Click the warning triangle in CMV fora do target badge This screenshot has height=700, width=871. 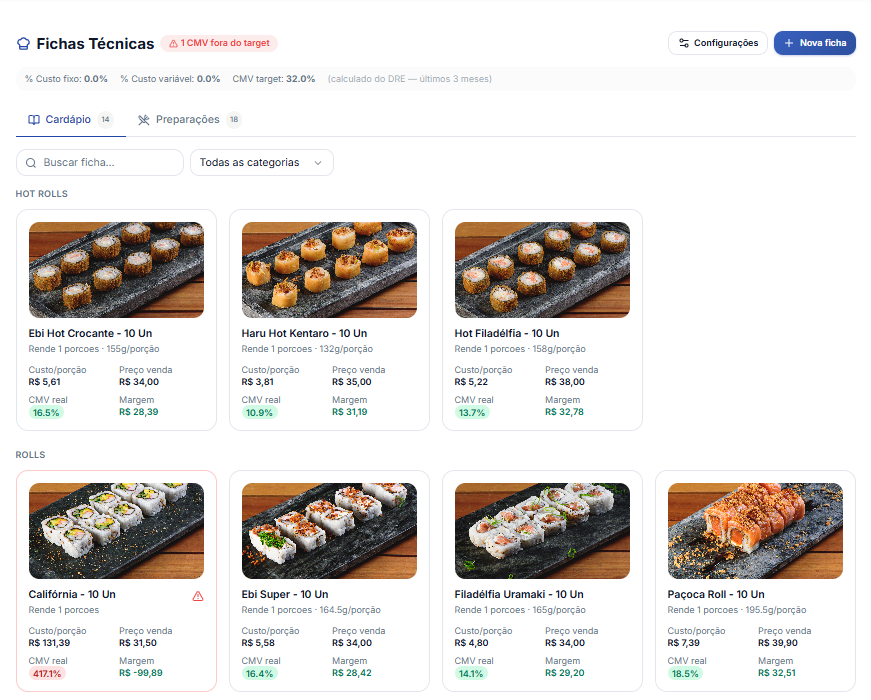pyautogui.click(x=173, y=43)
